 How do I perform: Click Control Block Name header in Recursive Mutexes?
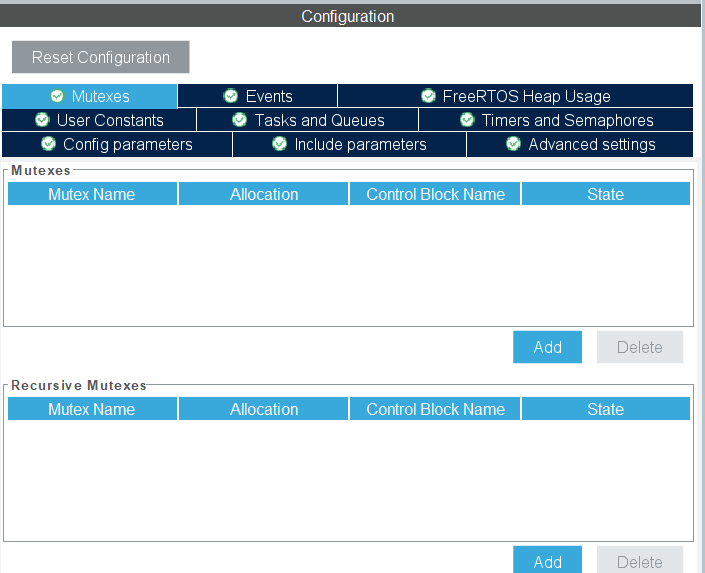pyautogui.click(x=435, y=409)
